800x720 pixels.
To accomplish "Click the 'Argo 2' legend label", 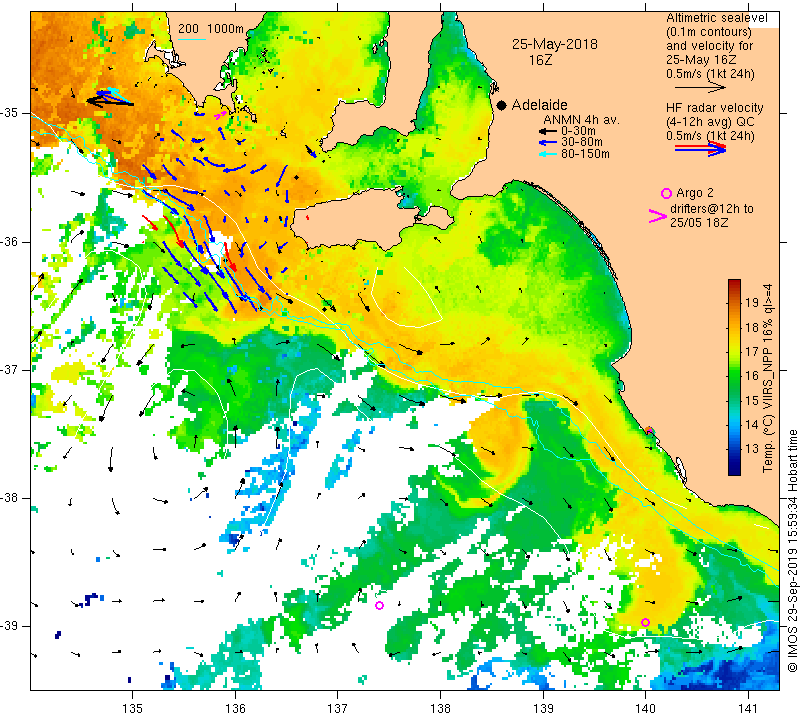I will (694, 193).
